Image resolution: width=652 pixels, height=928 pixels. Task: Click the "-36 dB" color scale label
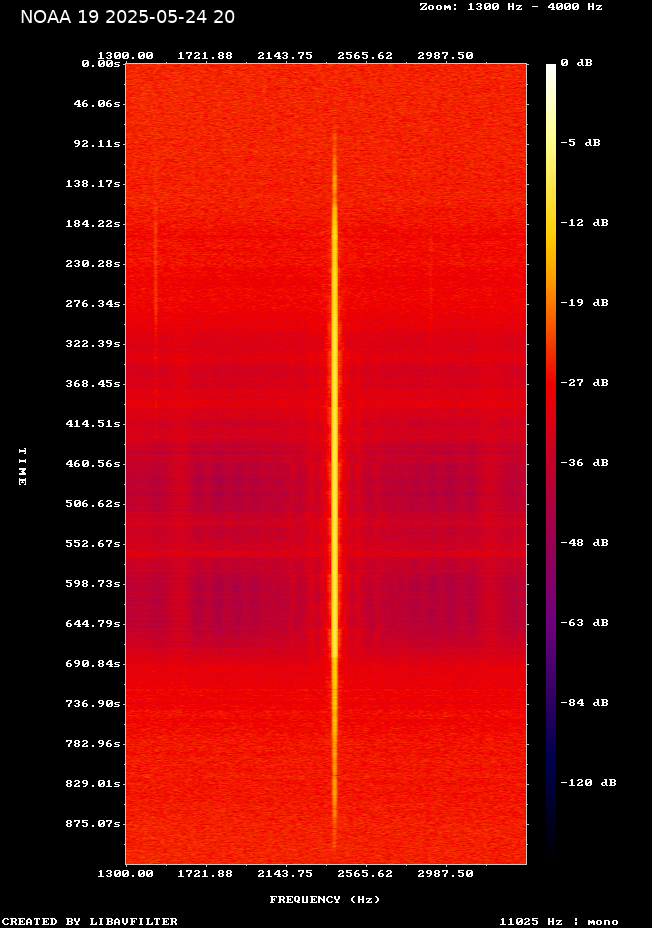(585, 463)
